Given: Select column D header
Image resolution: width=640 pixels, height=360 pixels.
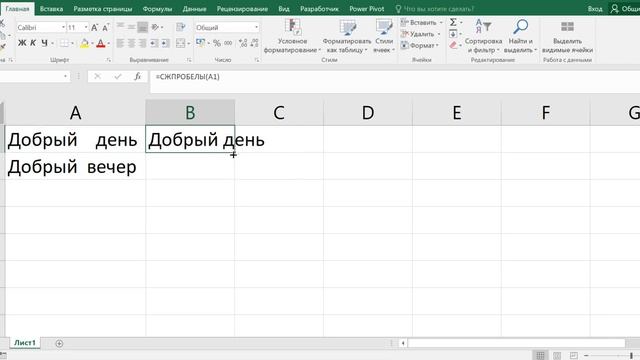Looking at the screenshot, I should pos(368,113).
